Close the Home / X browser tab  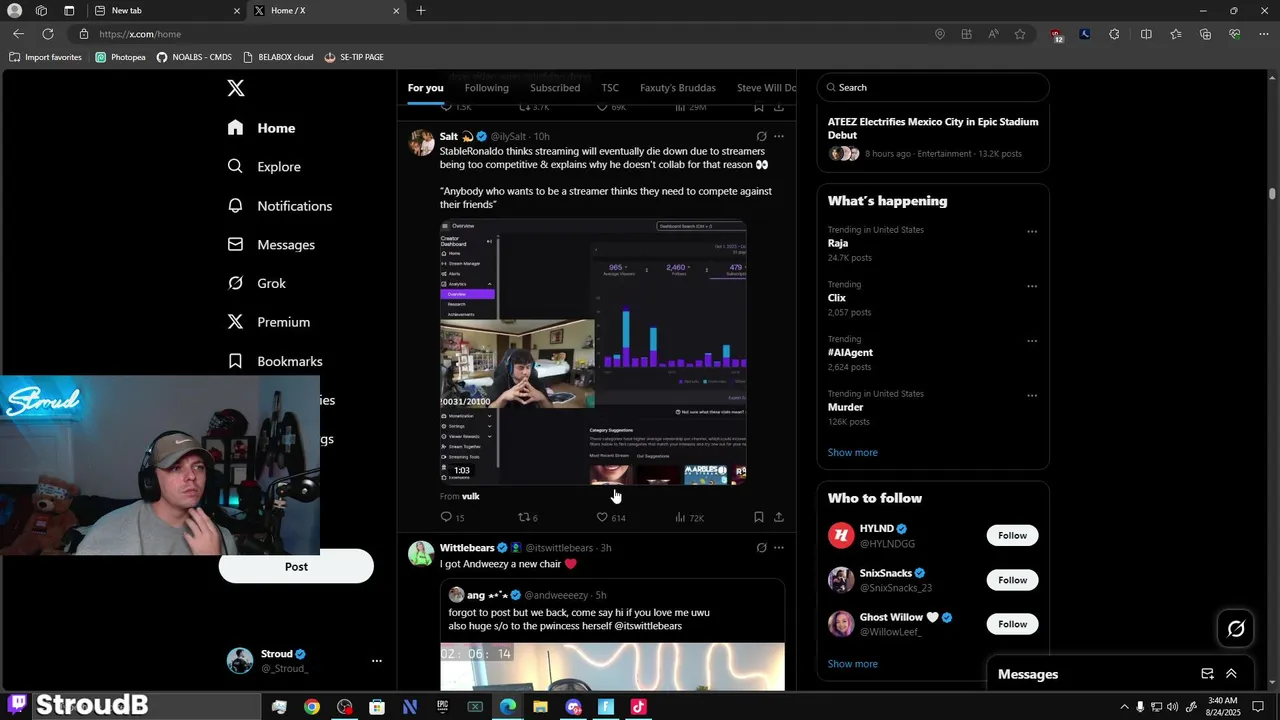click(x=396, y=10)
